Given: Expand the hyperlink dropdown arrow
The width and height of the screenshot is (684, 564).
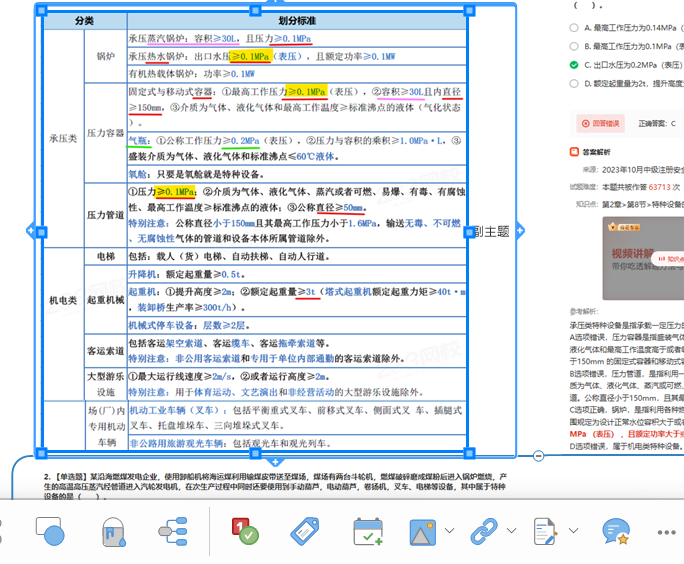Looking at the screenshot, I should [511, 530].
